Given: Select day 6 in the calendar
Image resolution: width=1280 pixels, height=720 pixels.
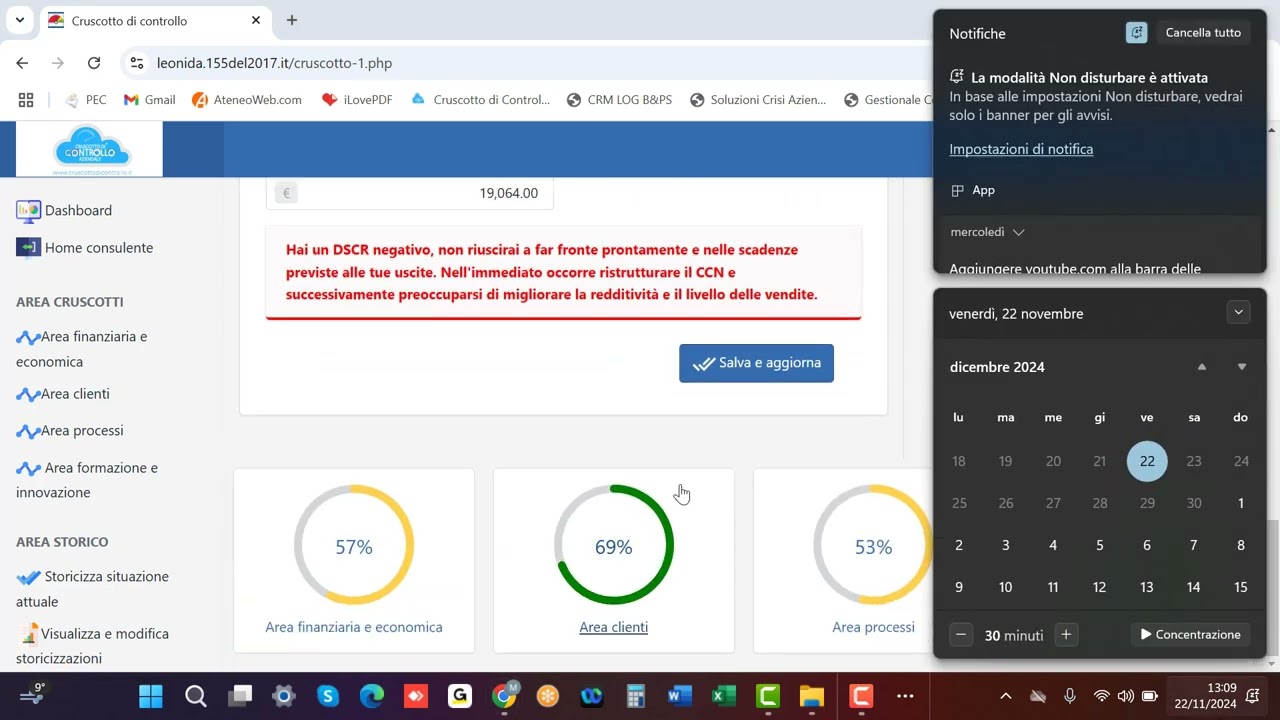Looking at the screenshot, I should point(1147,545).
